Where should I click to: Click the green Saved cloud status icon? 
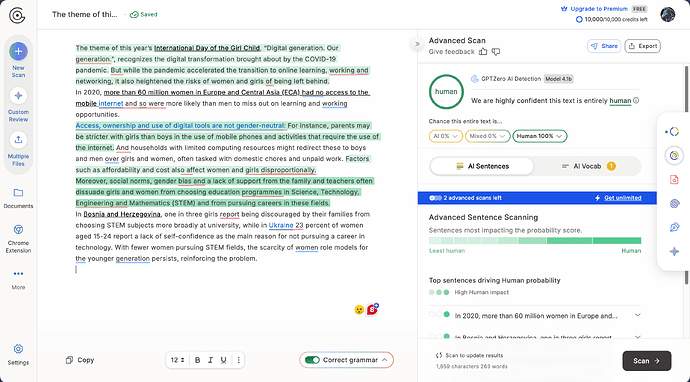click(x=134, y=15)
